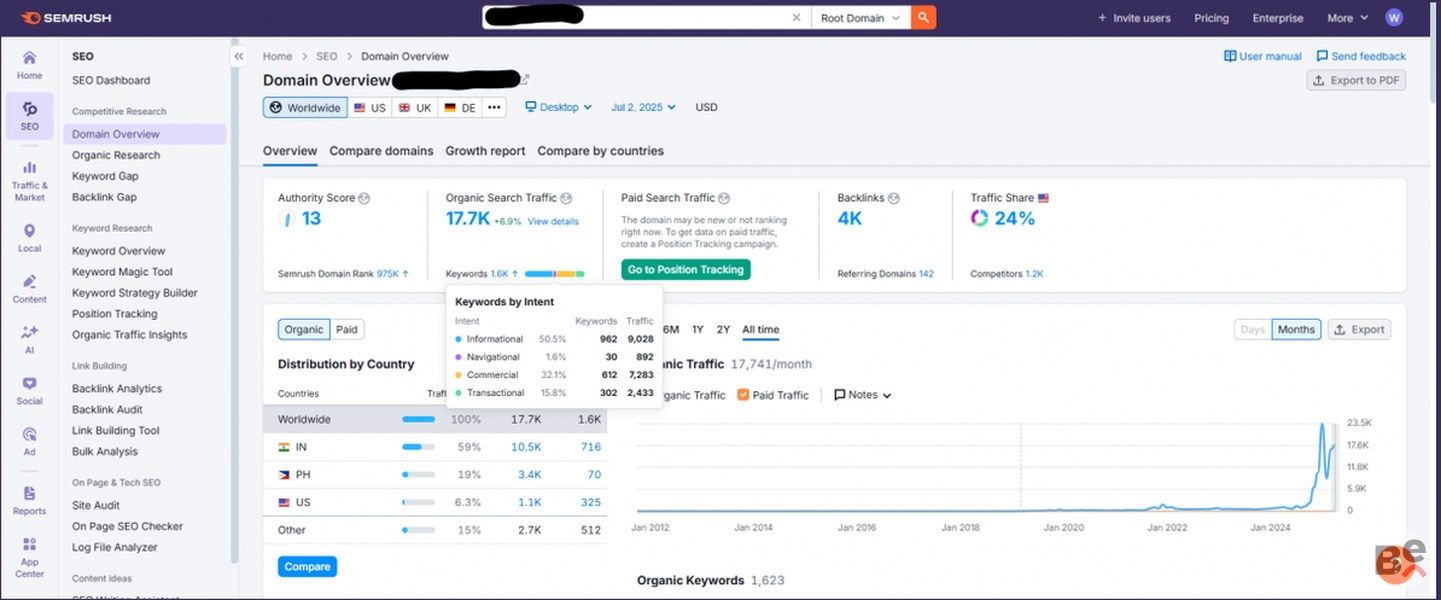Open the Content toolkit icon
This screenshot has height=600, width=1441.
(x=29, y=288)
